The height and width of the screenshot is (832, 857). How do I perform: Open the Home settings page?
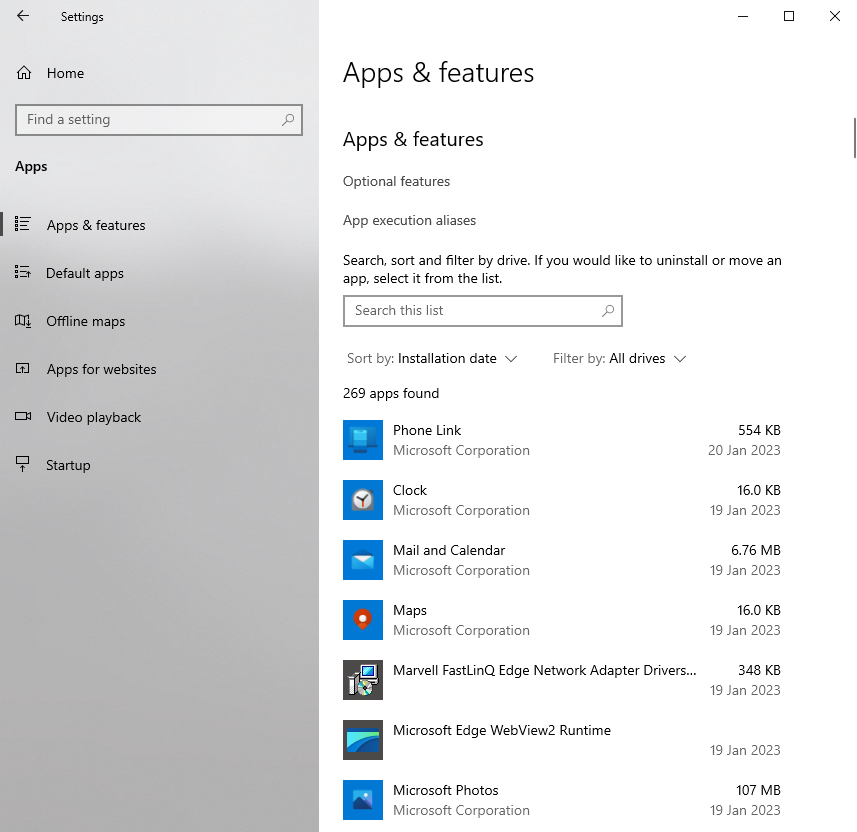(65, 73)
